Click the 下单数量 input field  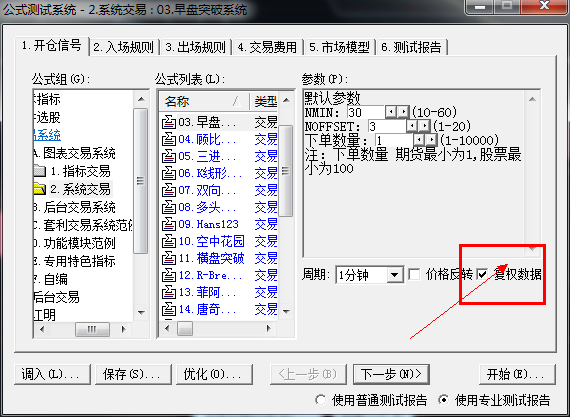tap(394, 140)
